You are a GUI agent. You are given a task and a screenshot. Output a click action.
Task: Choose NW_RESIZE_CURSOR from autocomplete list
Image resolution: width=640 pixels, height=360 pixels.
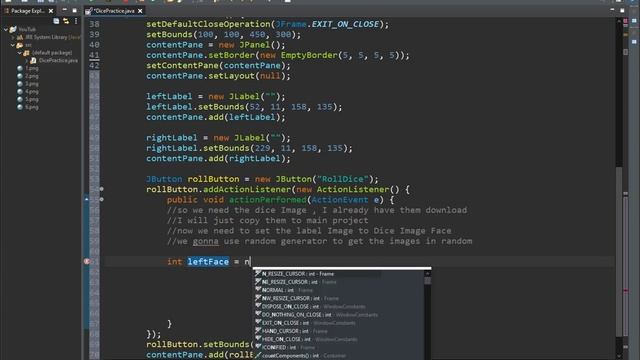click(338, 298)
